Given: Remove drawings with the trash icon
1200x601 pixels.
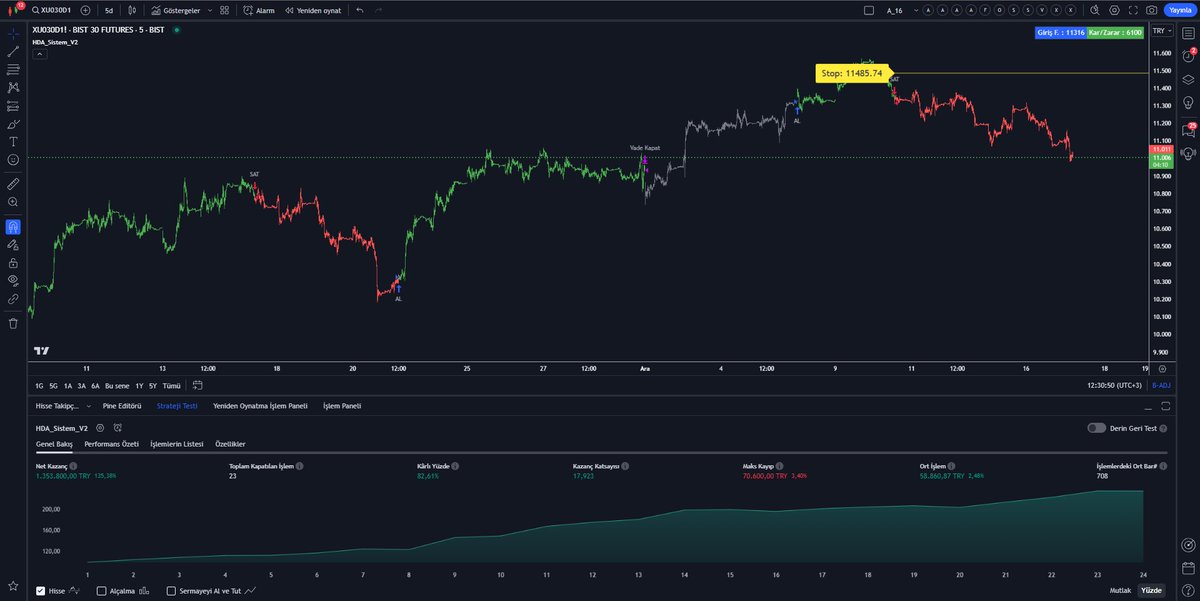Looking at the screenshot, I should point(13,323).
